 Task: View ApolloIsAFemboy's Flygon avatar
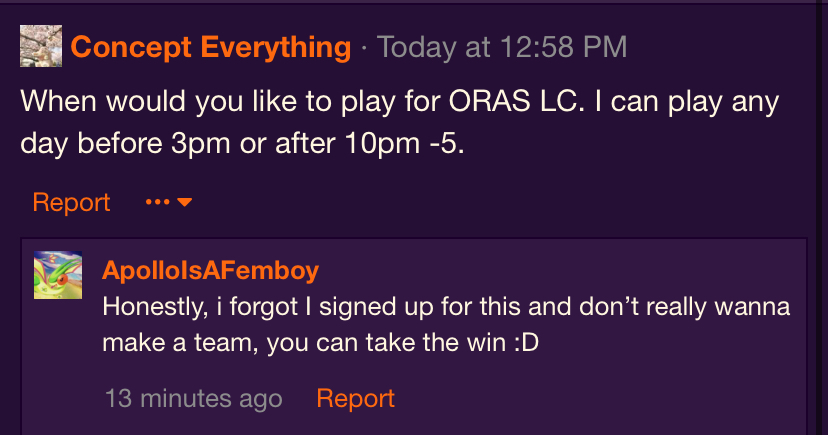58,275
